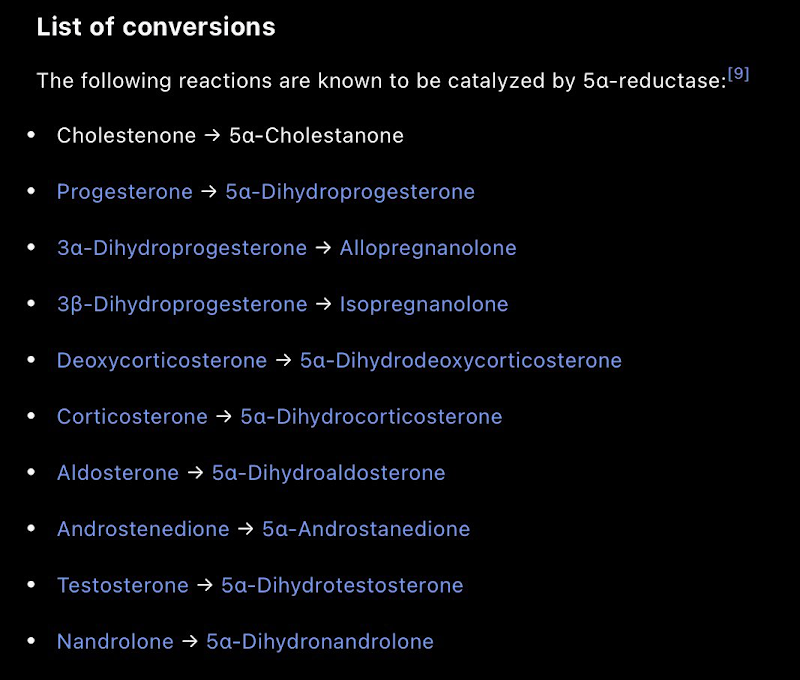Image resolution: width=800 pixels, height=680 pixels.
Task: Open the 5α-Dihydrotestosterone link
Action: tap(342, 585)
